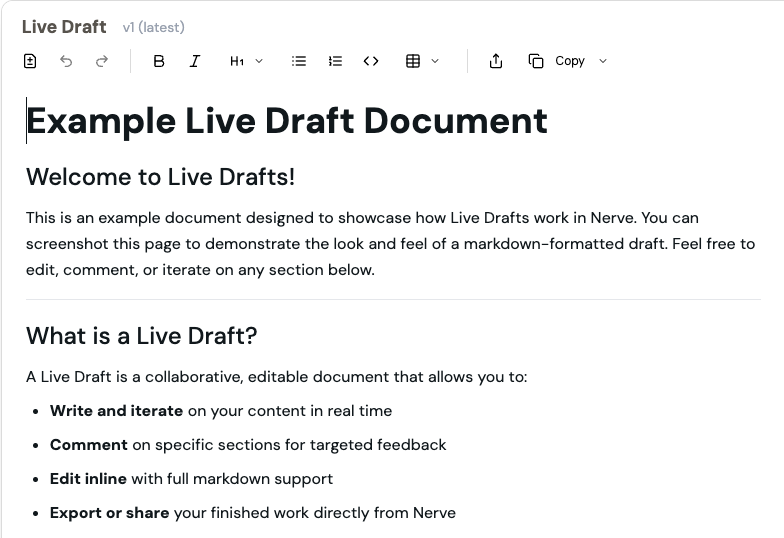Click the document diff icon in toolbar

(x=30, y=61)
